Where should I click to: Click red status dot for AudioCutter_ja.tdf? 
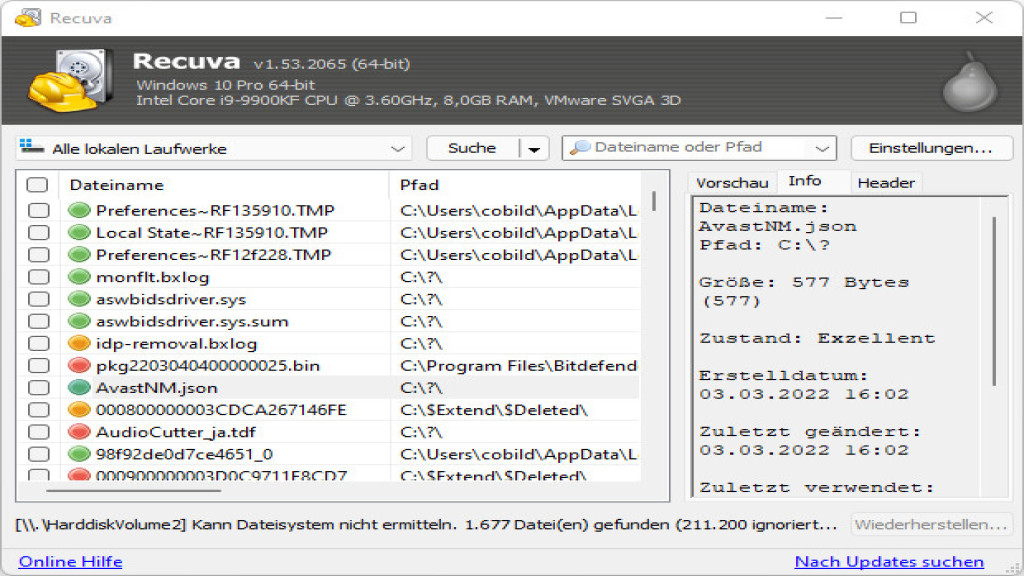(x=79, y=432)
